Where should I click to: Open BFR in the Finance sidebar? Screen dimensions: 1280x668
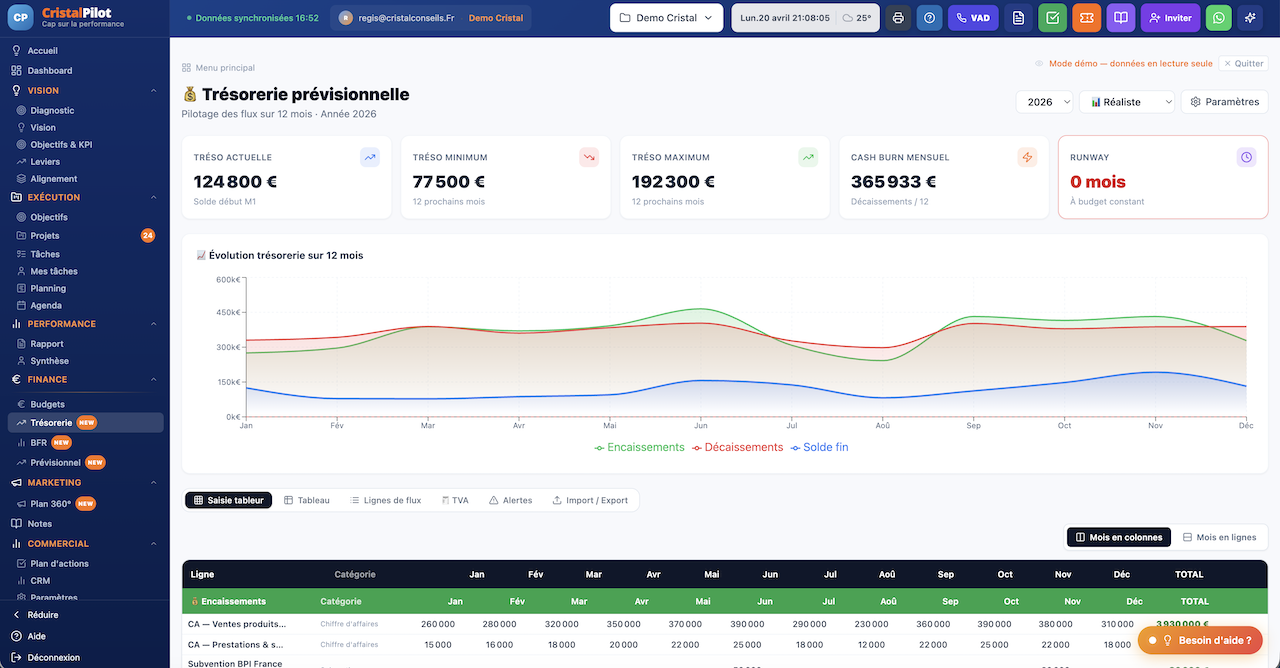click(39, 442)
